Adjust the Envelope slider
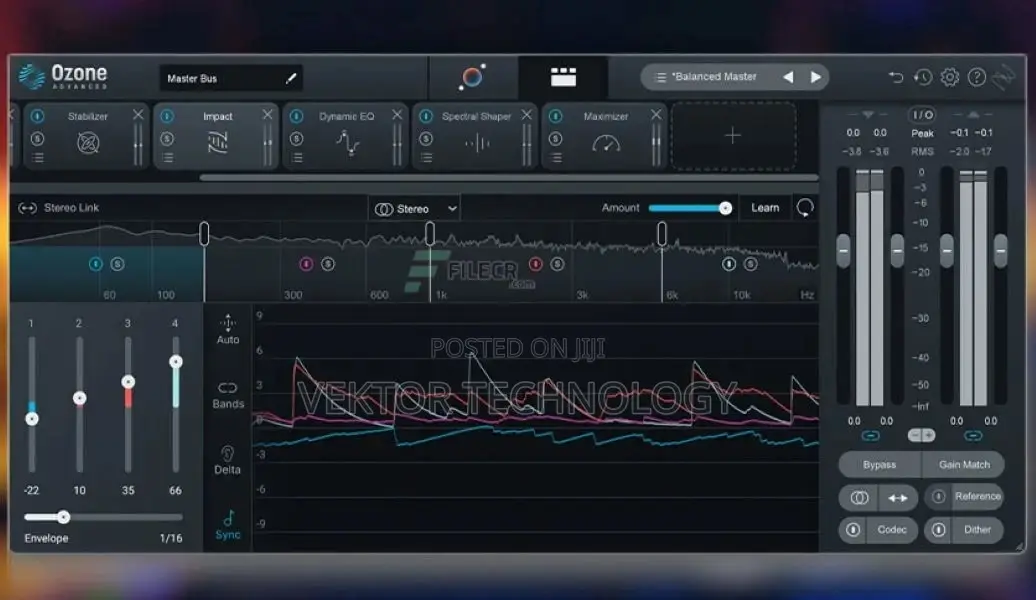 (x=102, y=517)
